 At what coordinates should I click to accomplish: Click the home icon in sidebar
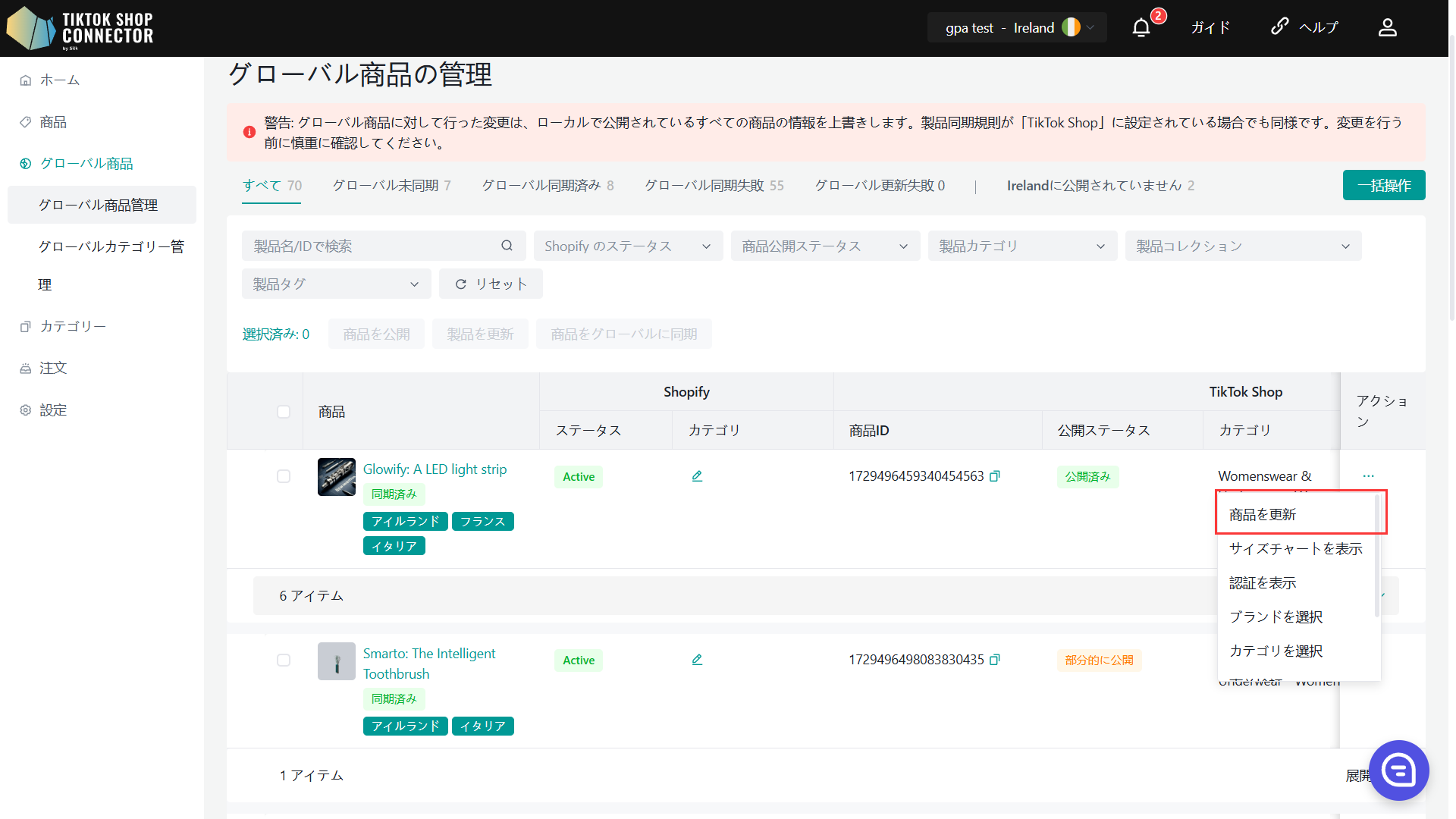[26, 80]
